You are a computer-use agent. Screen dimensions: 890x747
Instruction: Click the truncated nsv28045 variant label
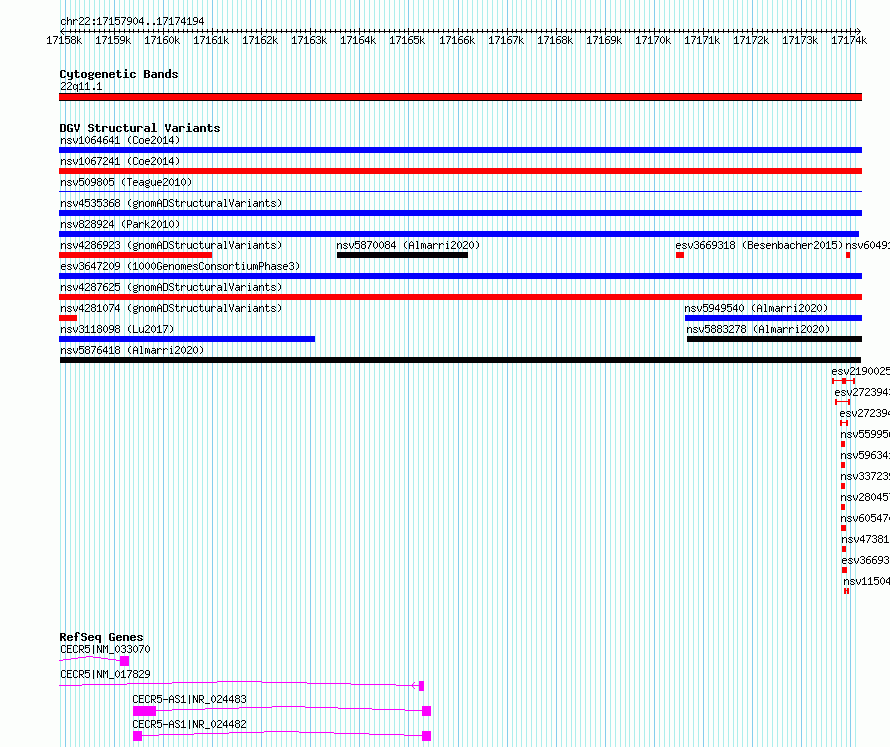coord(865,497)
